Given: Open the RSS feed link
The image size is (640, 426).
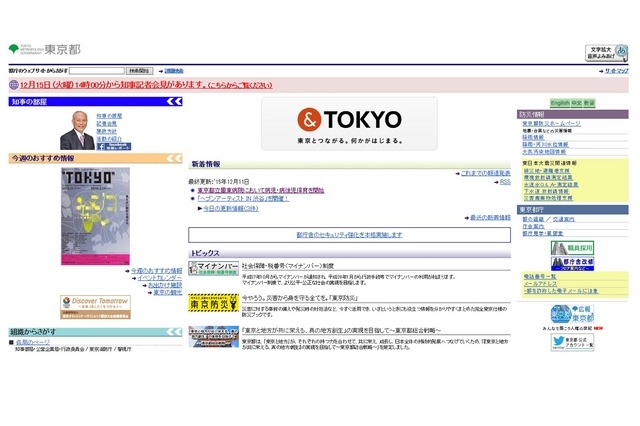Looking at the screenshot, I should 505,182.
